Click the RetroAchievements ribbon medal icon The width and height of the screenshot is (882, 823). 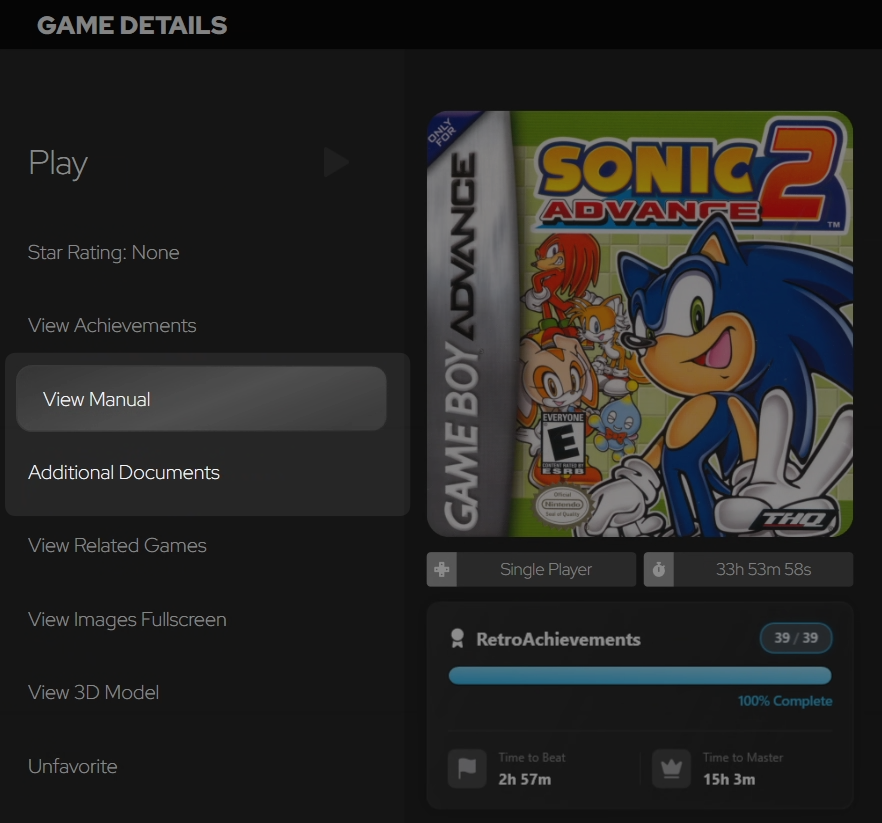pos(457,638)
